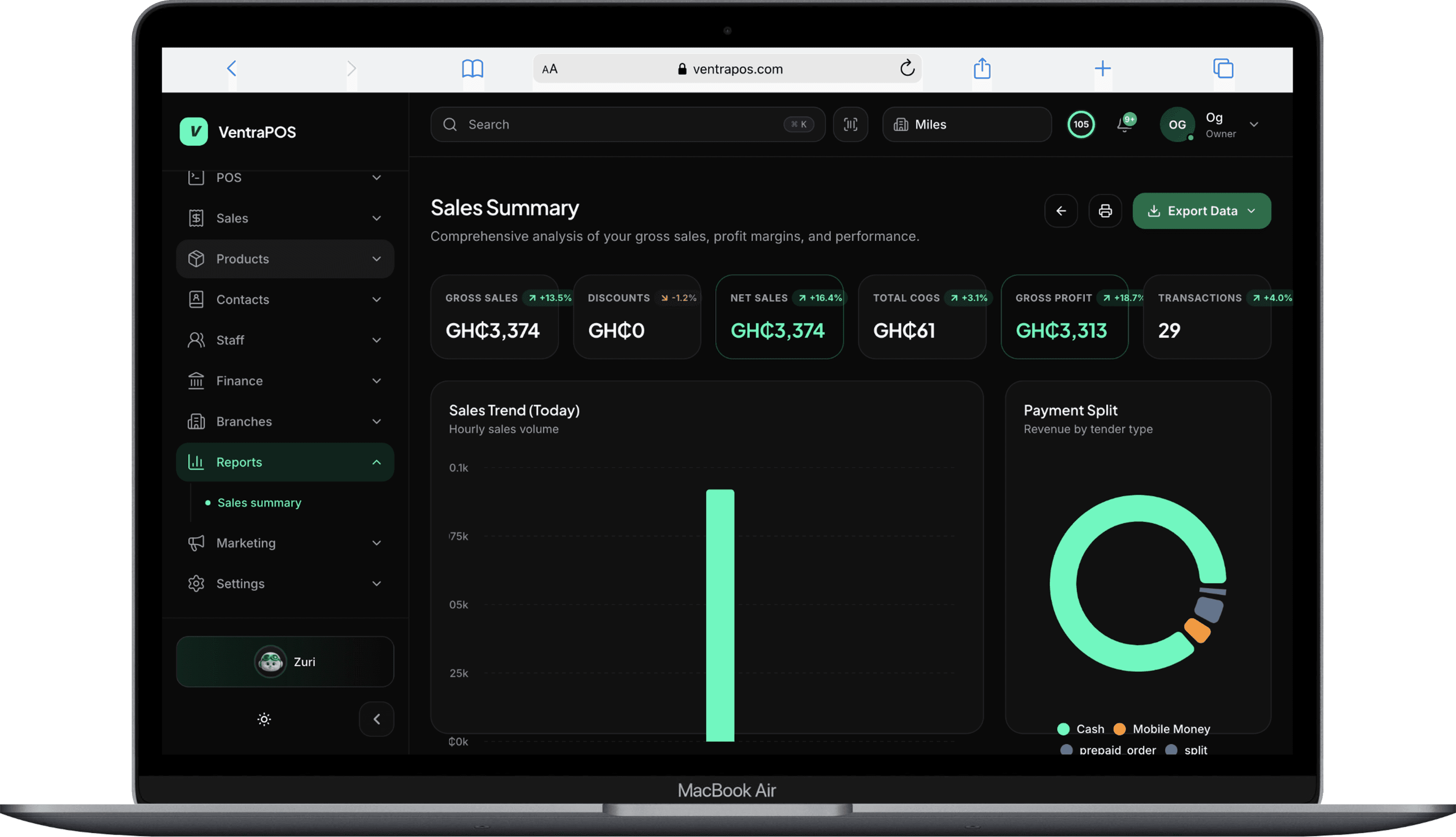Viewport: 1456px width, 837px height.
Task: Go back with Safari back arrow
Action: [231, 69]
